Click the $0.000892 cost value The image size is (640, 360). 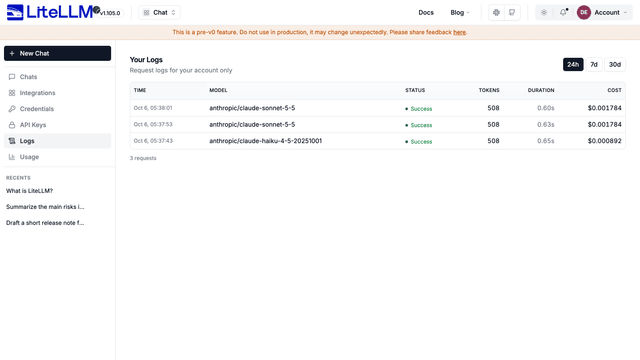point(604,141)
